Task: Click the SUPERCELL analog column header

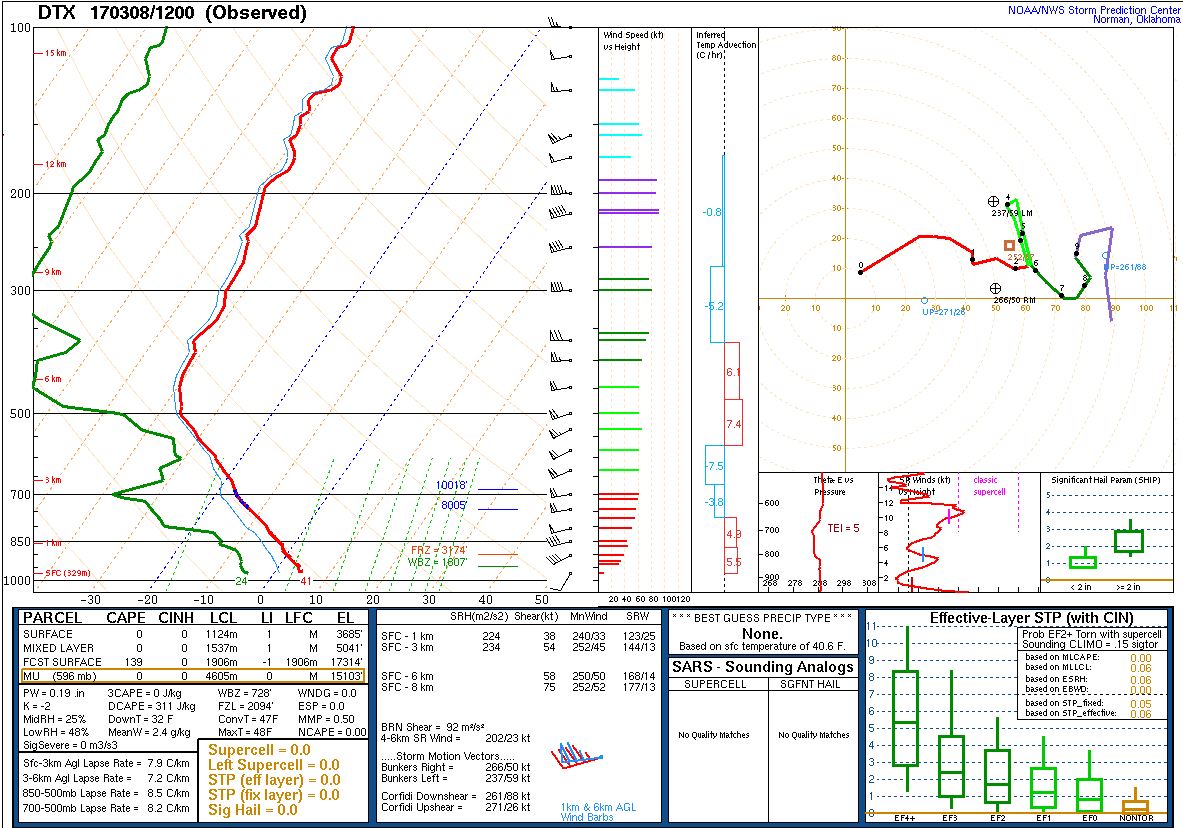Action: pos(714,684)
